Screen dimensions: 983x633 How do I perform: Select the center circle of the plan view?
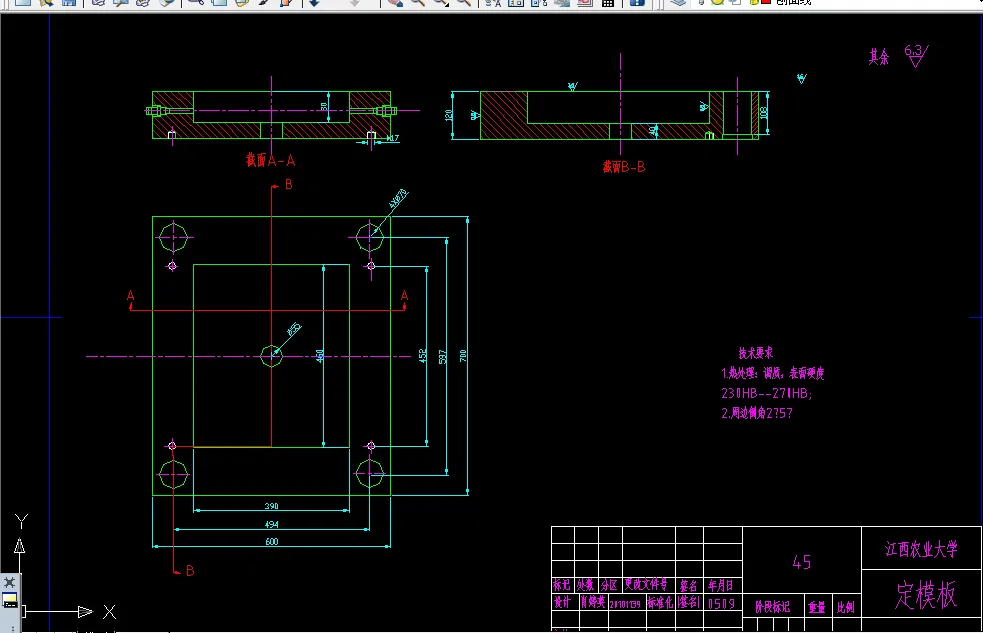[x=271, y=356]
